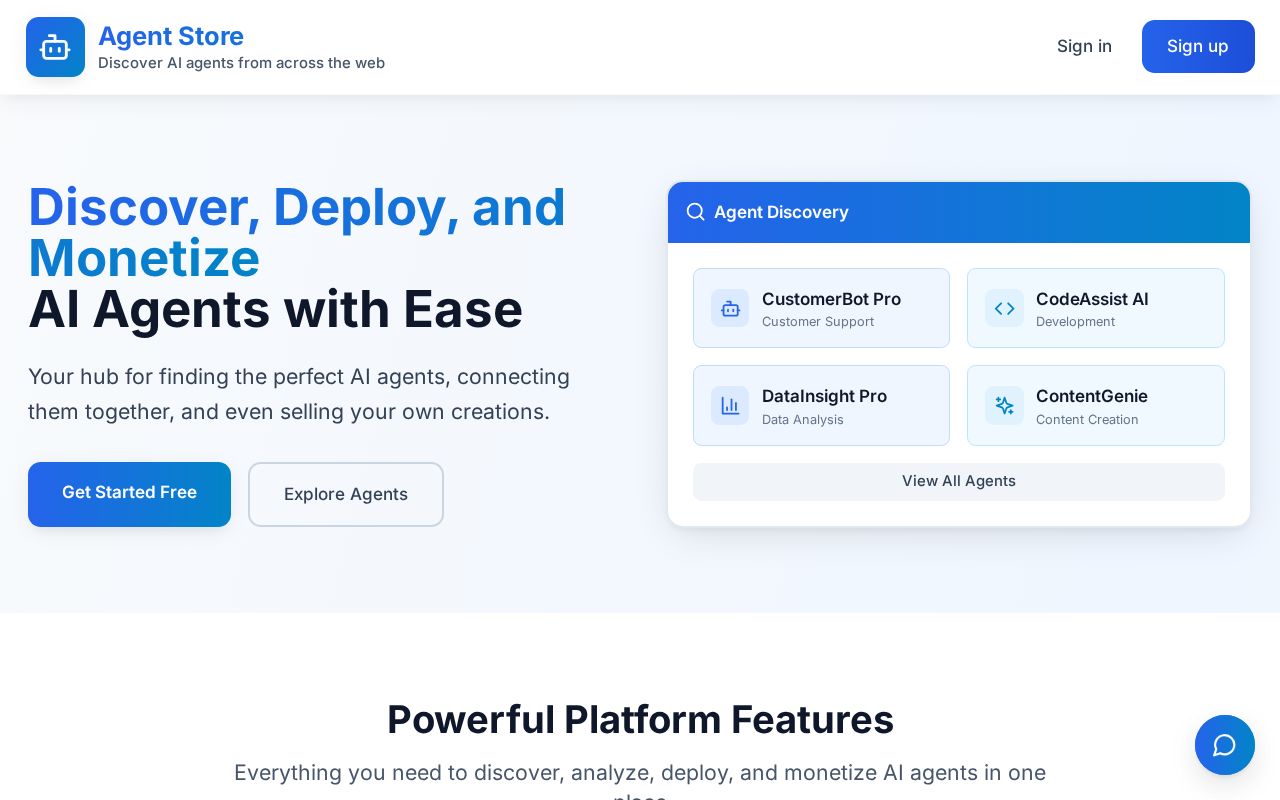Image resolution: width=1280 pixels, height=800 pixels.
Task: Click the Sign up button
Action: point(1198,46)
